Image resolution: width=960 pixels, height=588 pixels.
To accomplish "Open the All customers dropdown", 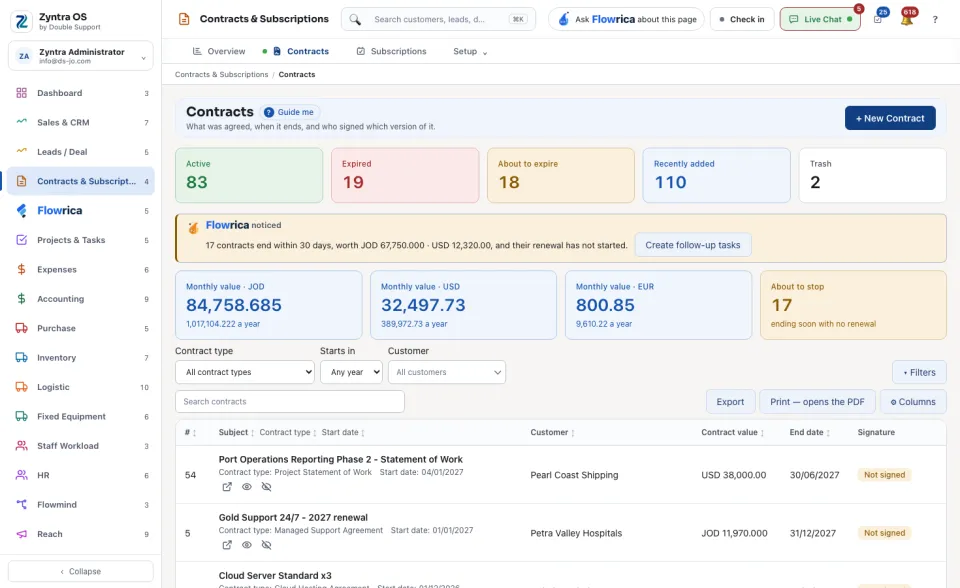I will coord(447,372).
